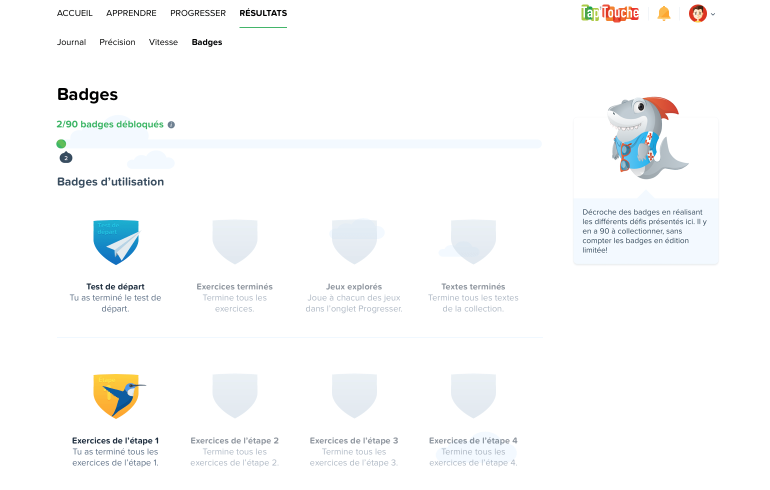
Task: Click the info icon beside badges débloqués
Action: point(171,125)
